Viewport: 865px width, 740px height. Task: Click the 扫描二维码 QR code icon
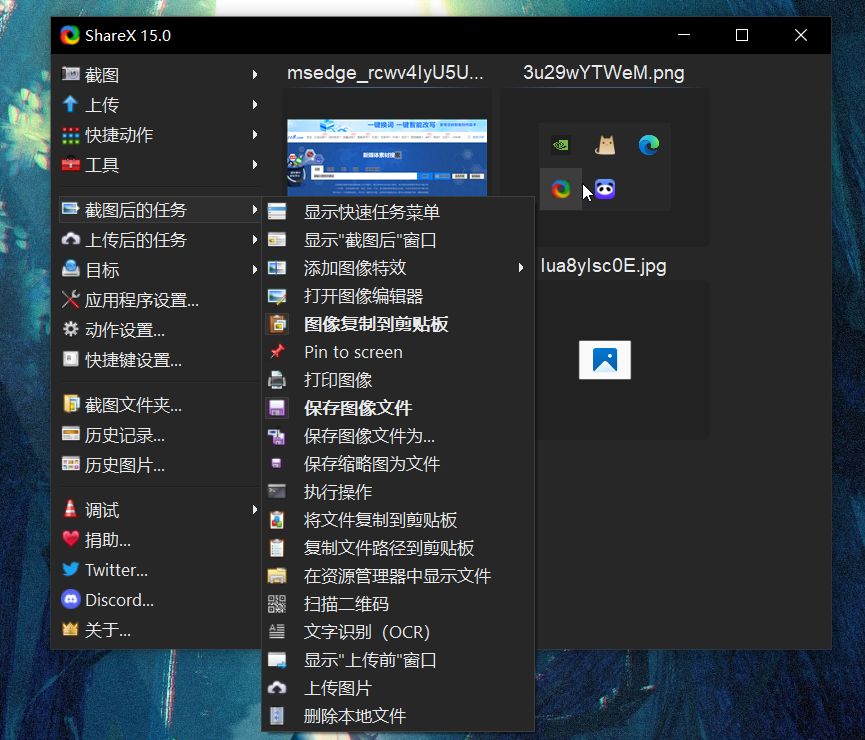click(x=277, y=604)
